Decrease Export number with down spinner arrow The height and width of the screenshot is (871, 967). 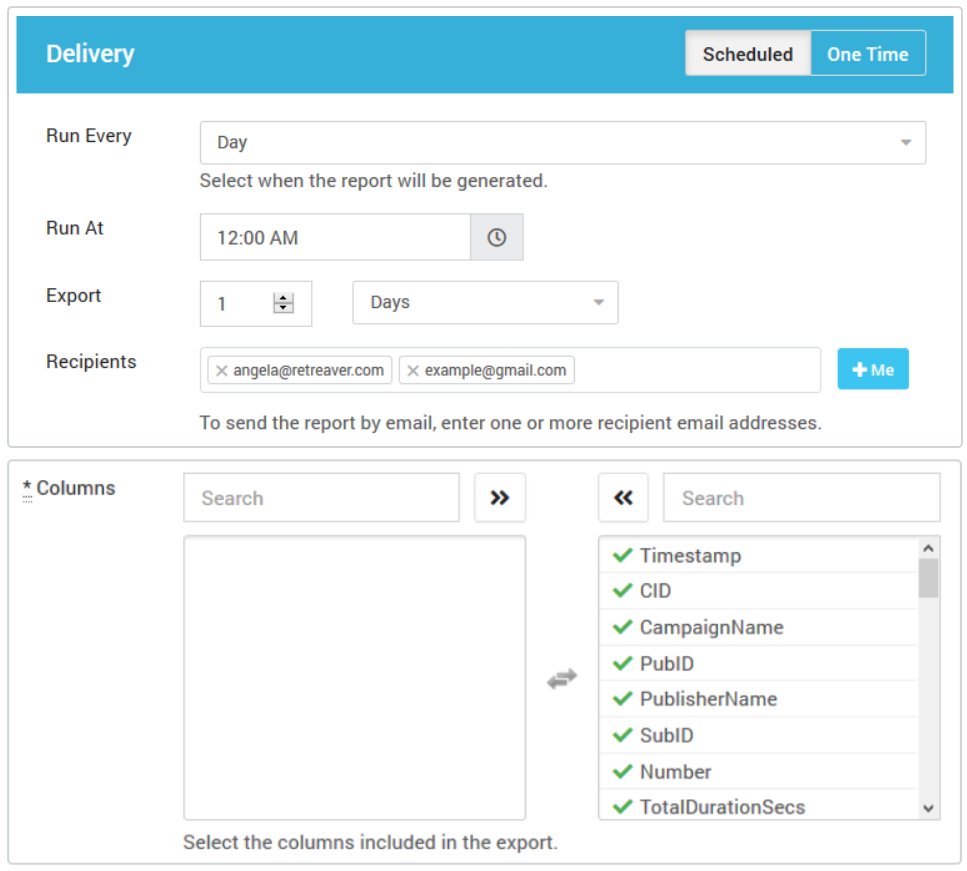(283, 308)
